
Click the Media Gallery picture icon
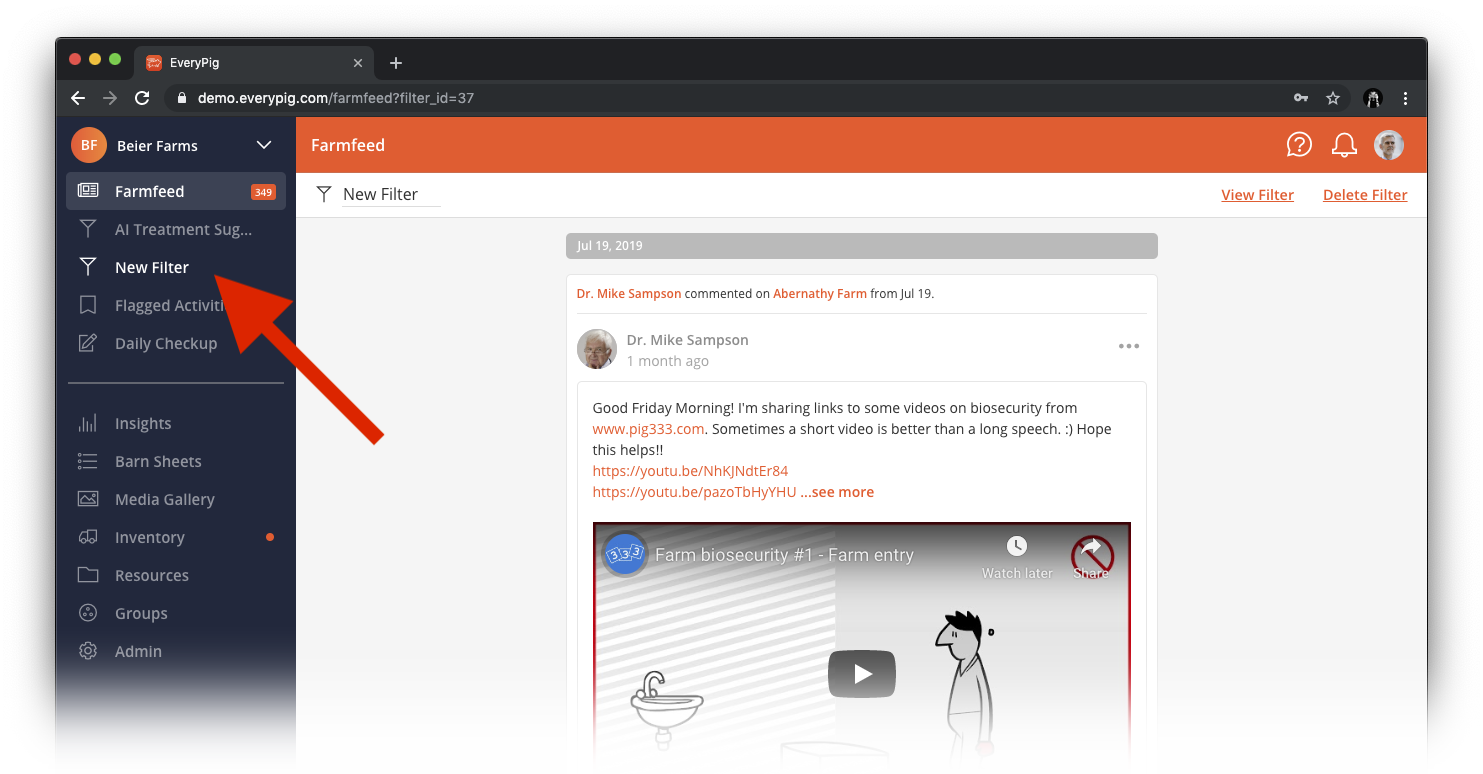click(88, 499)
